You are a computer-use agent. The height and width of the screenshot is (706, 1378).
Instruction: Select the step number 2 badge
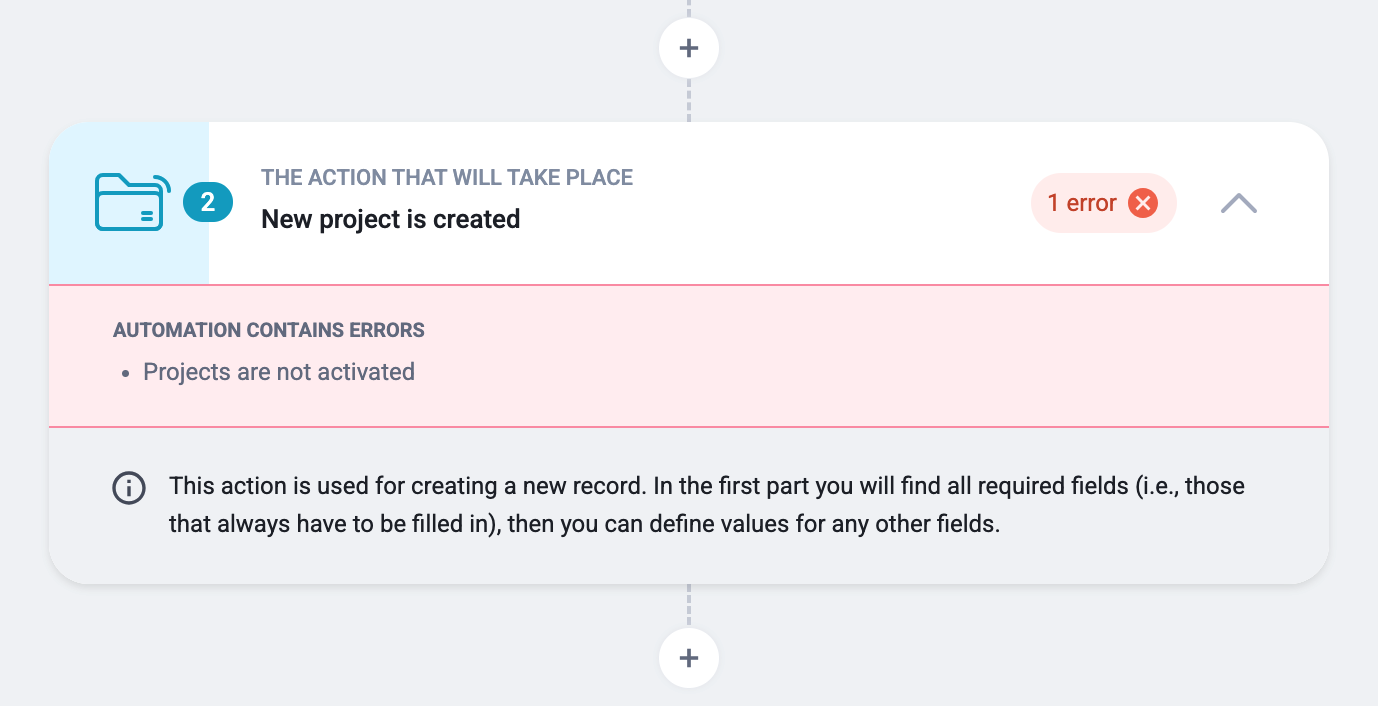[x=208, y=203]
